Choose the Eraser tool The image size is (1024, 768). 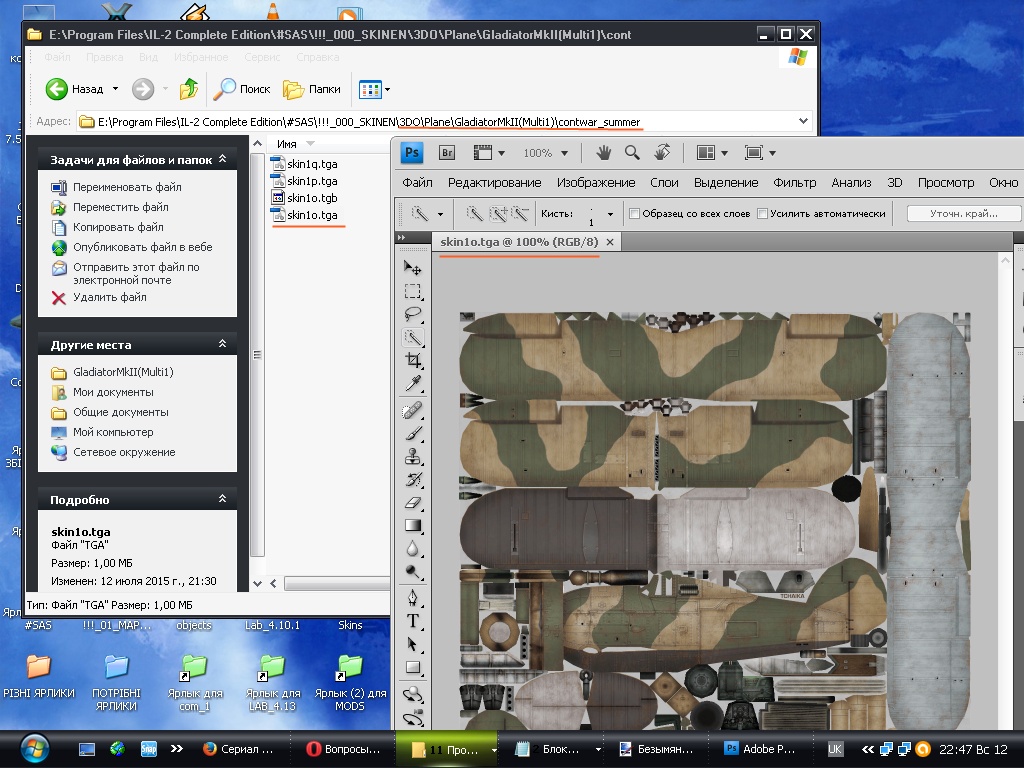click(412, 503)
